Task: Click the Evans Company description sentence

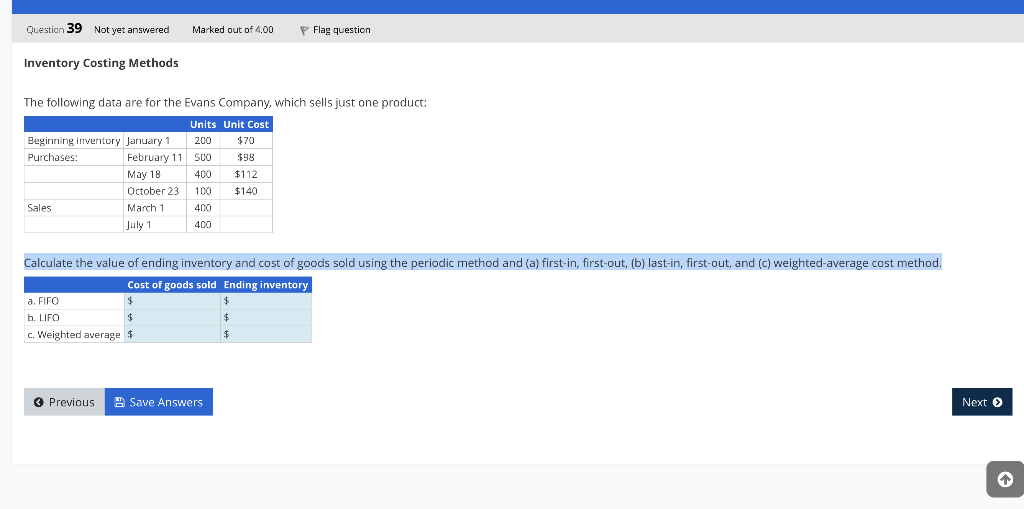Action: [225, 103]
